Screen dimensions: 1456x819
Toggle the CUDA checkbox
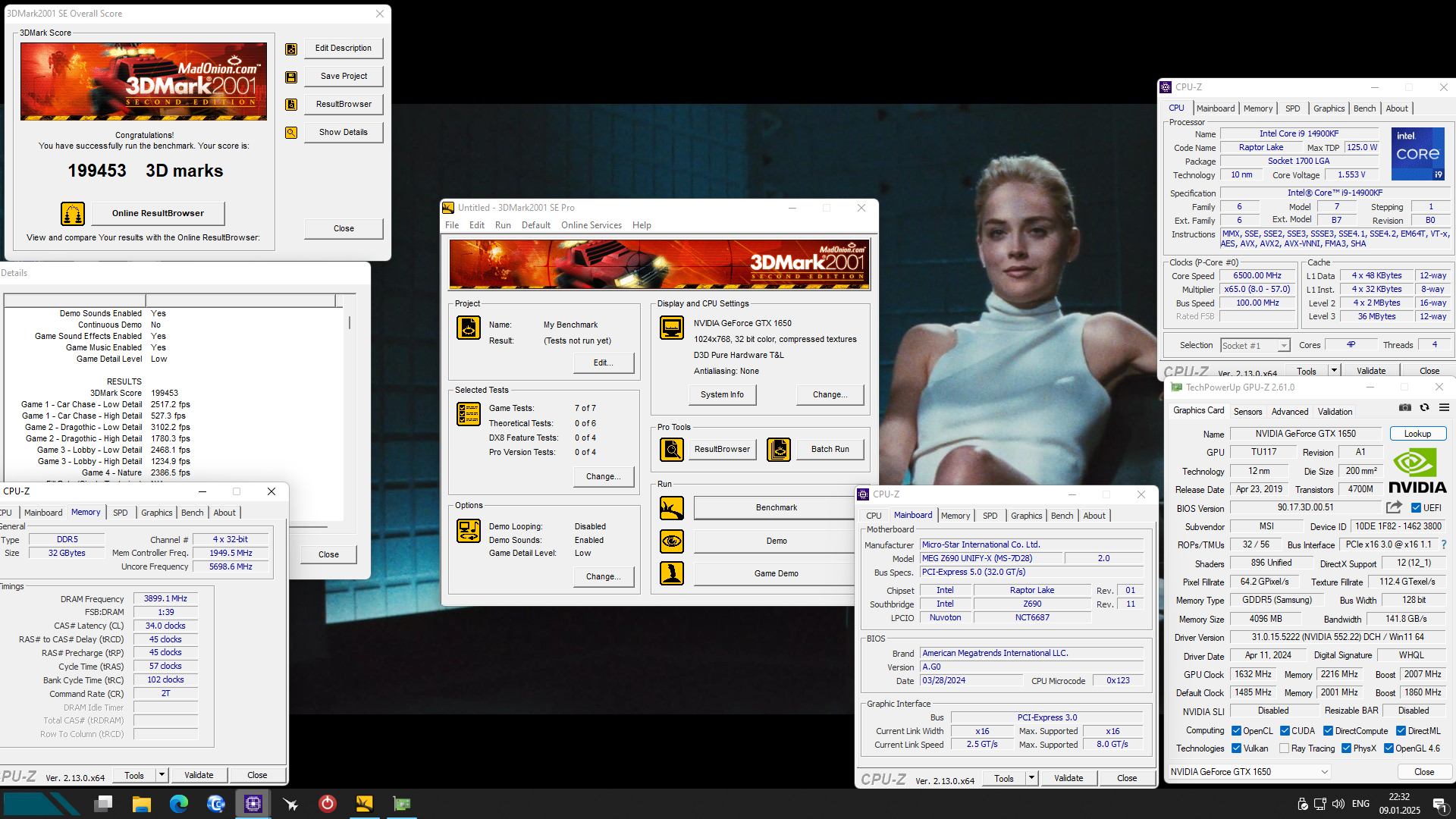1285,731
